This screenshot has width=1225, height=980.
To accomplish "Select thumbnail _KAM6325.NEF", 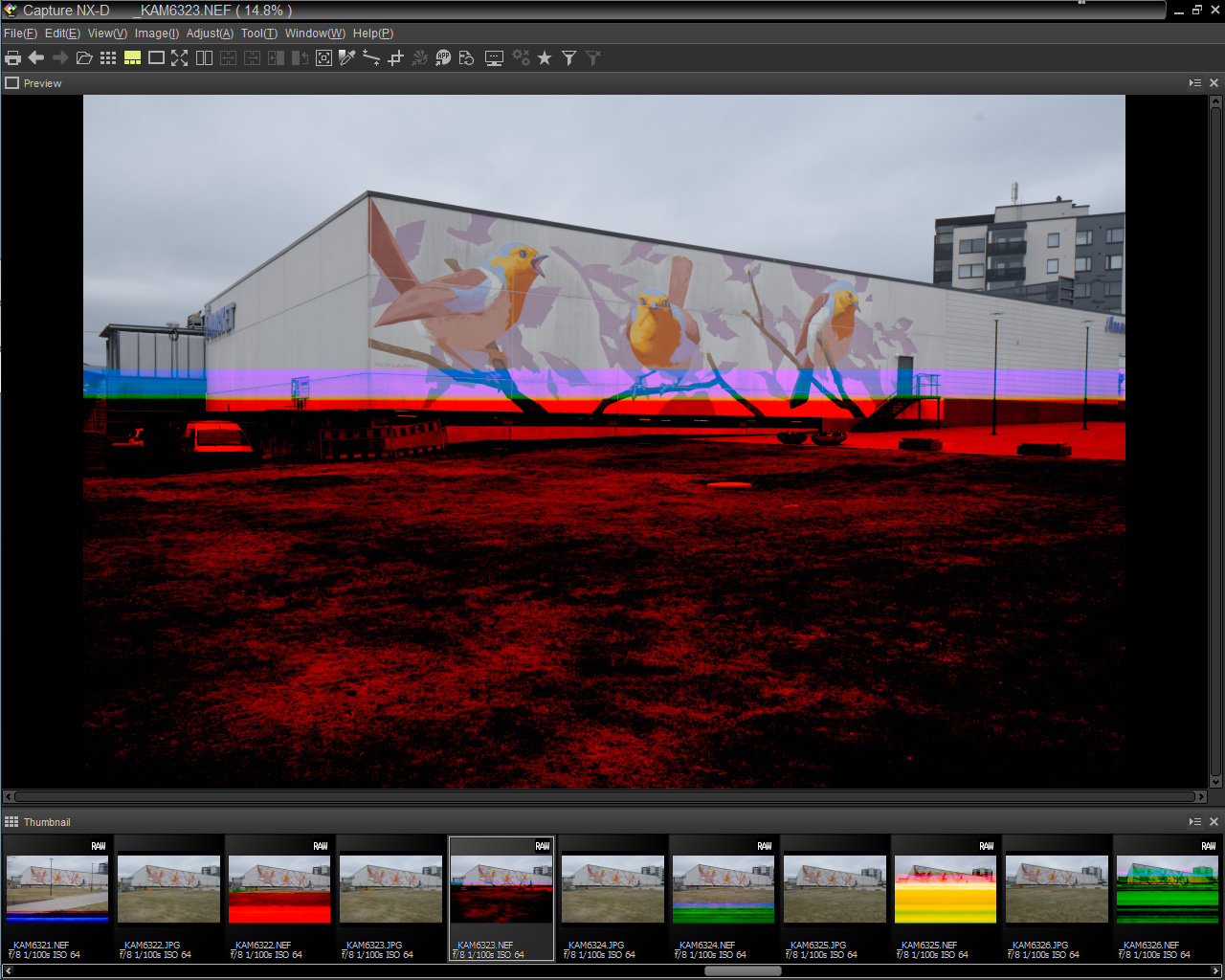I will coord(946,898).
